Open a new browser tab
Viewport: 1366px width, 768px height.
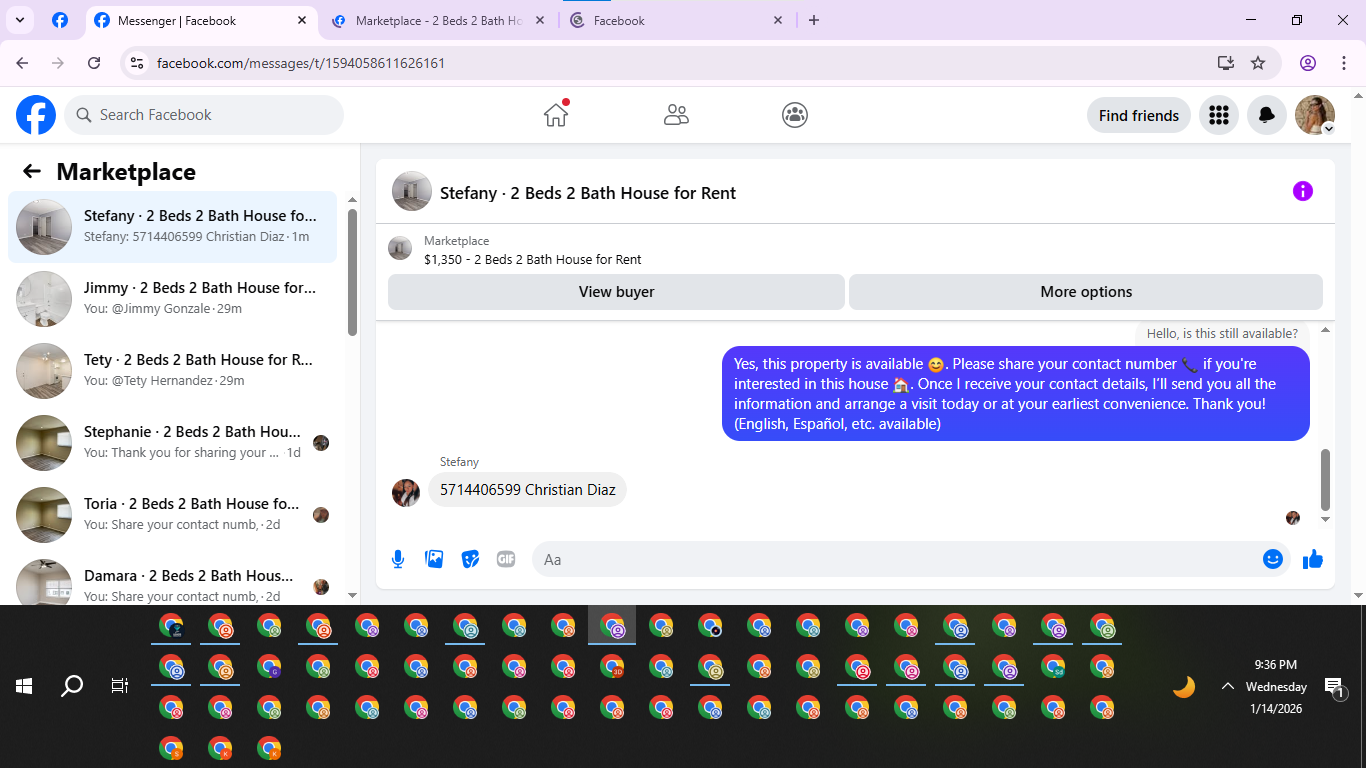click(814, 20)
